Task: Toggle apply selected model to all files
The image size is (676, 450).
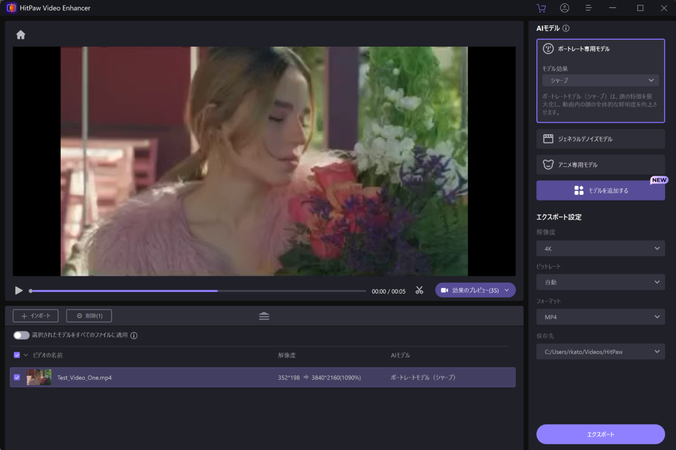Action: [21, 336]
